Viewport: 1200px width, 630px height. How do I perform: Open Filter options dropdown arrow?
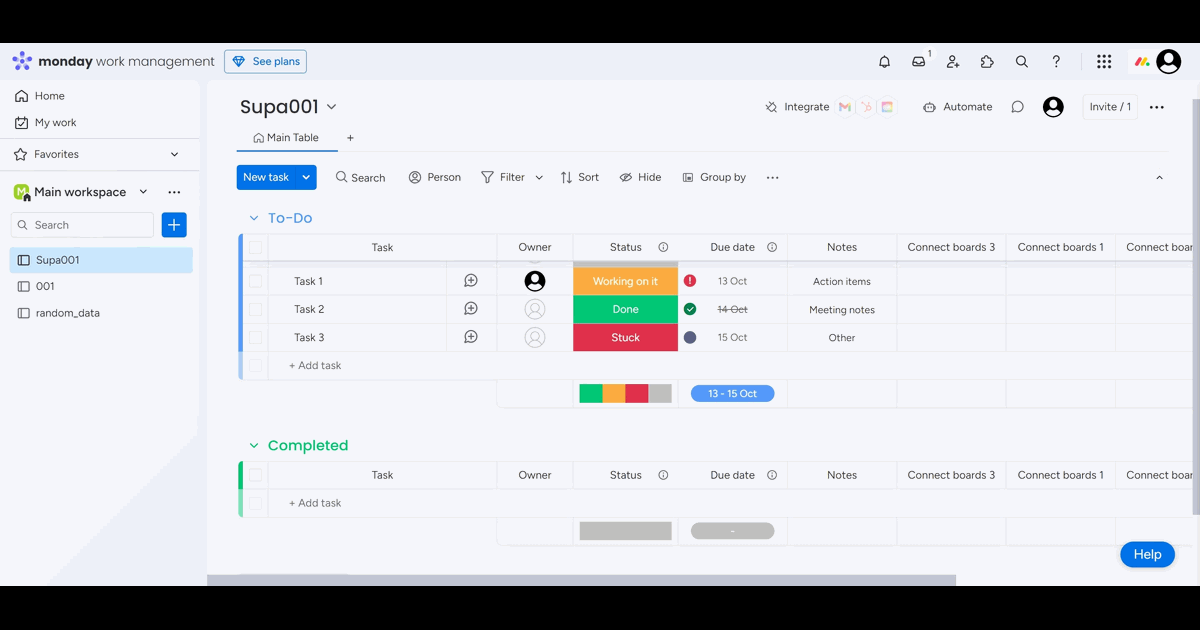click(539, 177)
